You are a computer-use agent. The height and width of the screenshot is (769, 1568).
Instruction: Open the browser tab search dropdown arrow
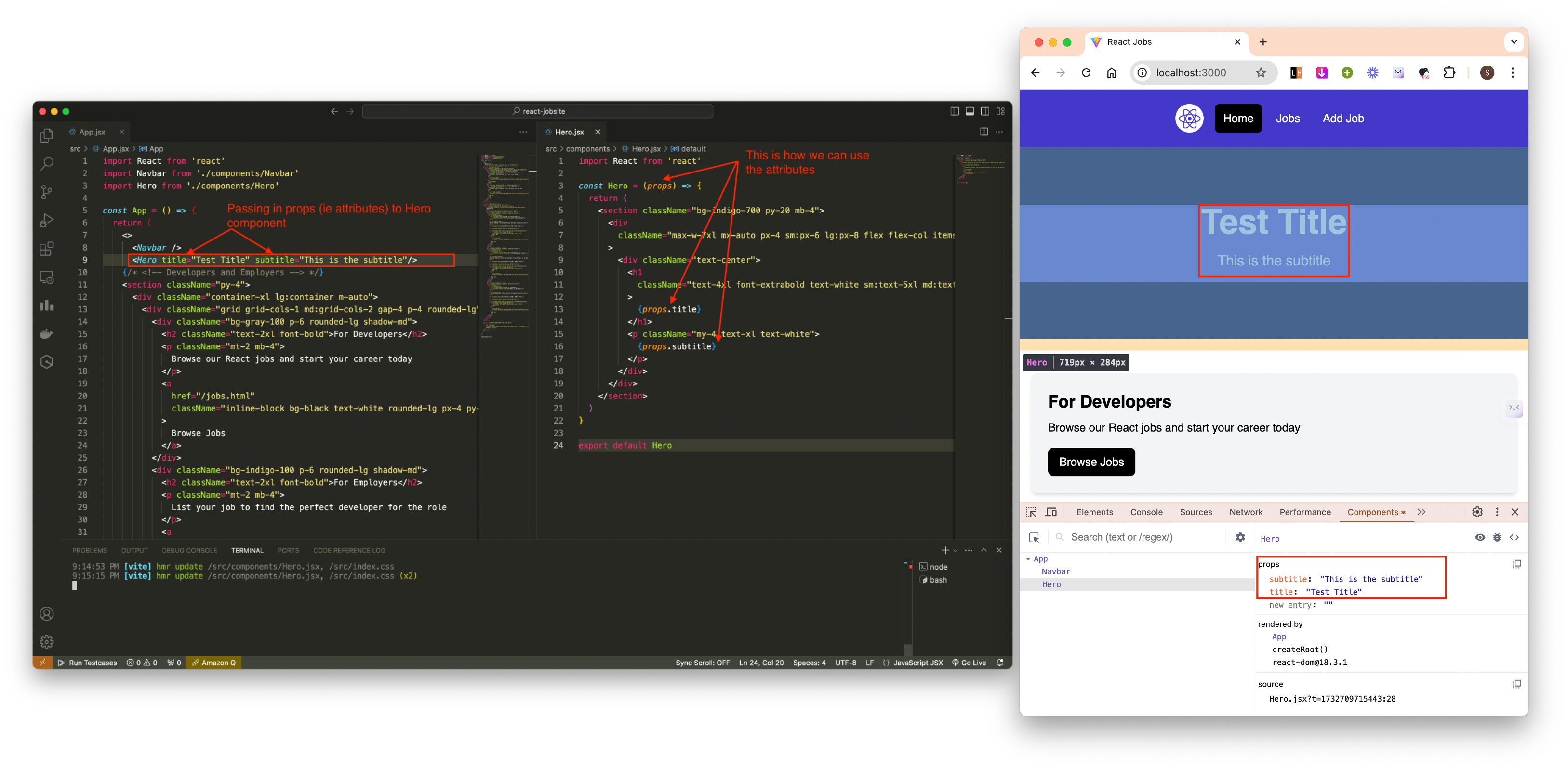(x=1514, y=42)
